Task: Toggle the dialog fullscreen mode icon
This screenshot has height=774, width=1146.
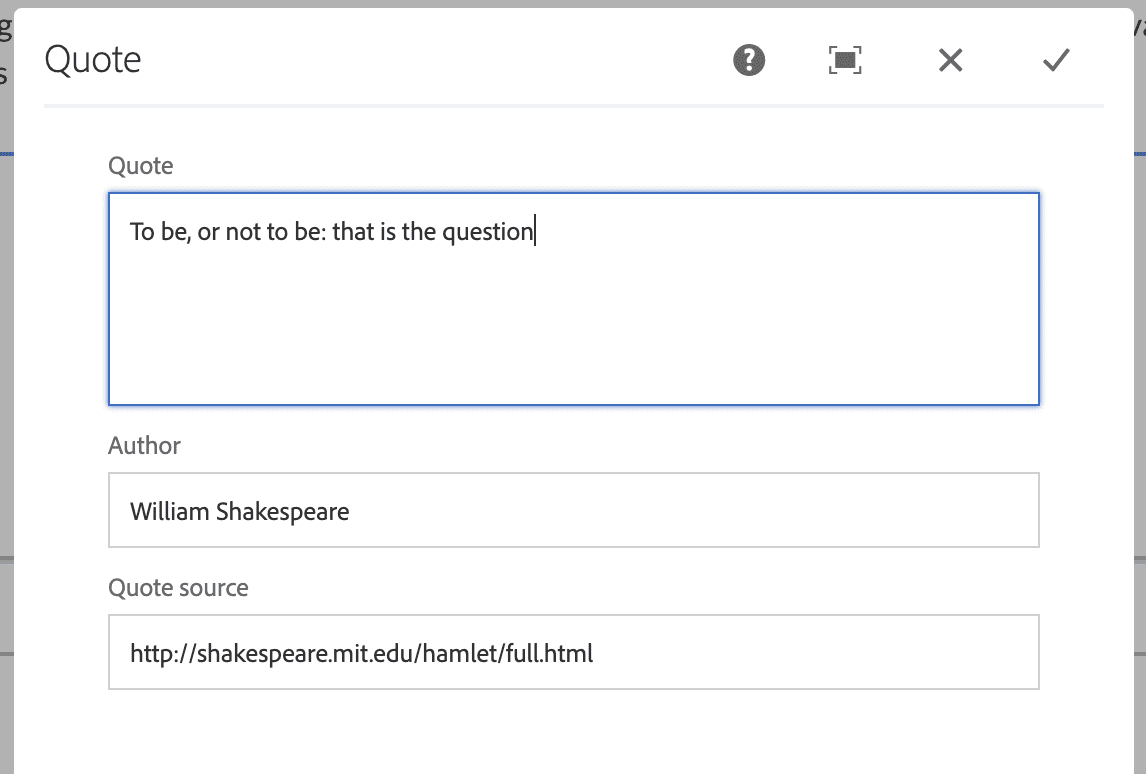Action: (x=845, y=60)
